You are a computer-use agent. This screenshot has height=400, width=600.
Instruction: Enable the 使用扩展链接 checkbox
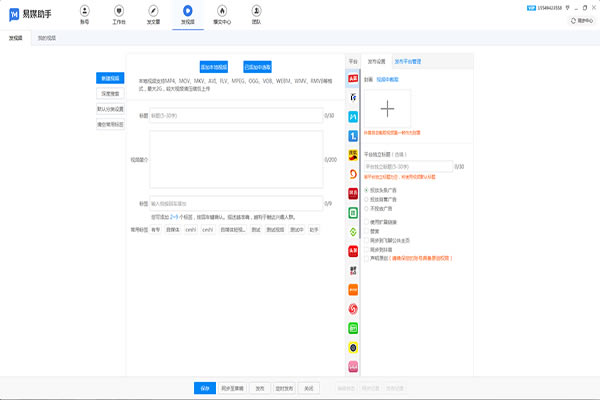click(x=366, y=222)
